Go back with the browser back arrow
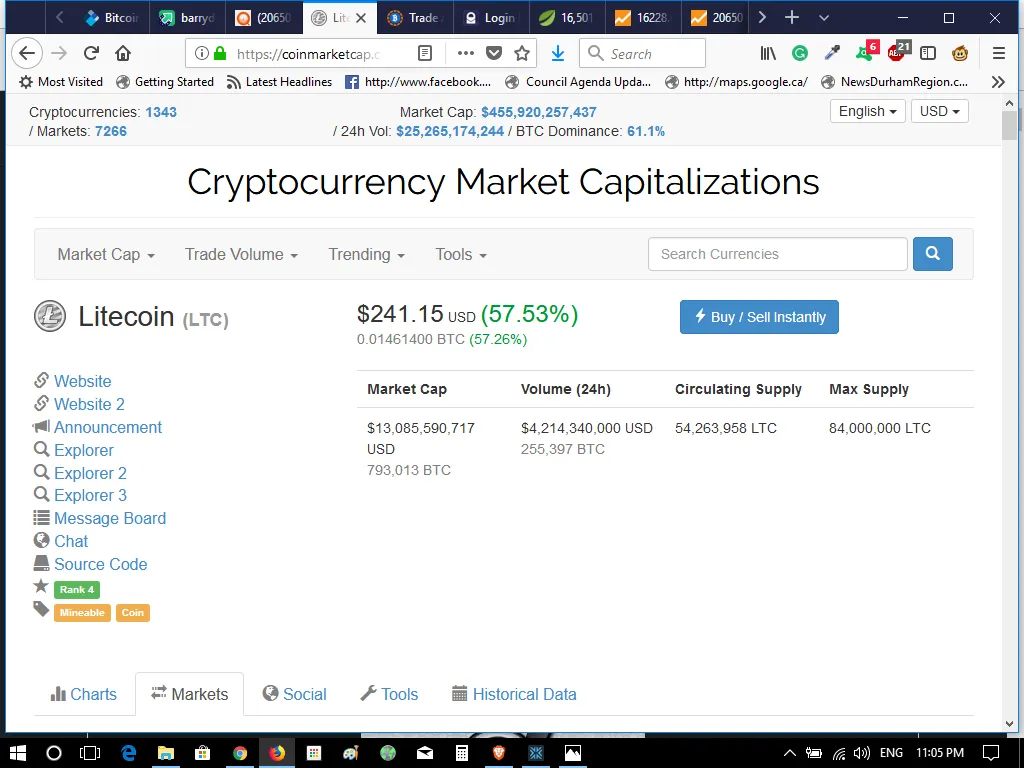 [27, 53]
